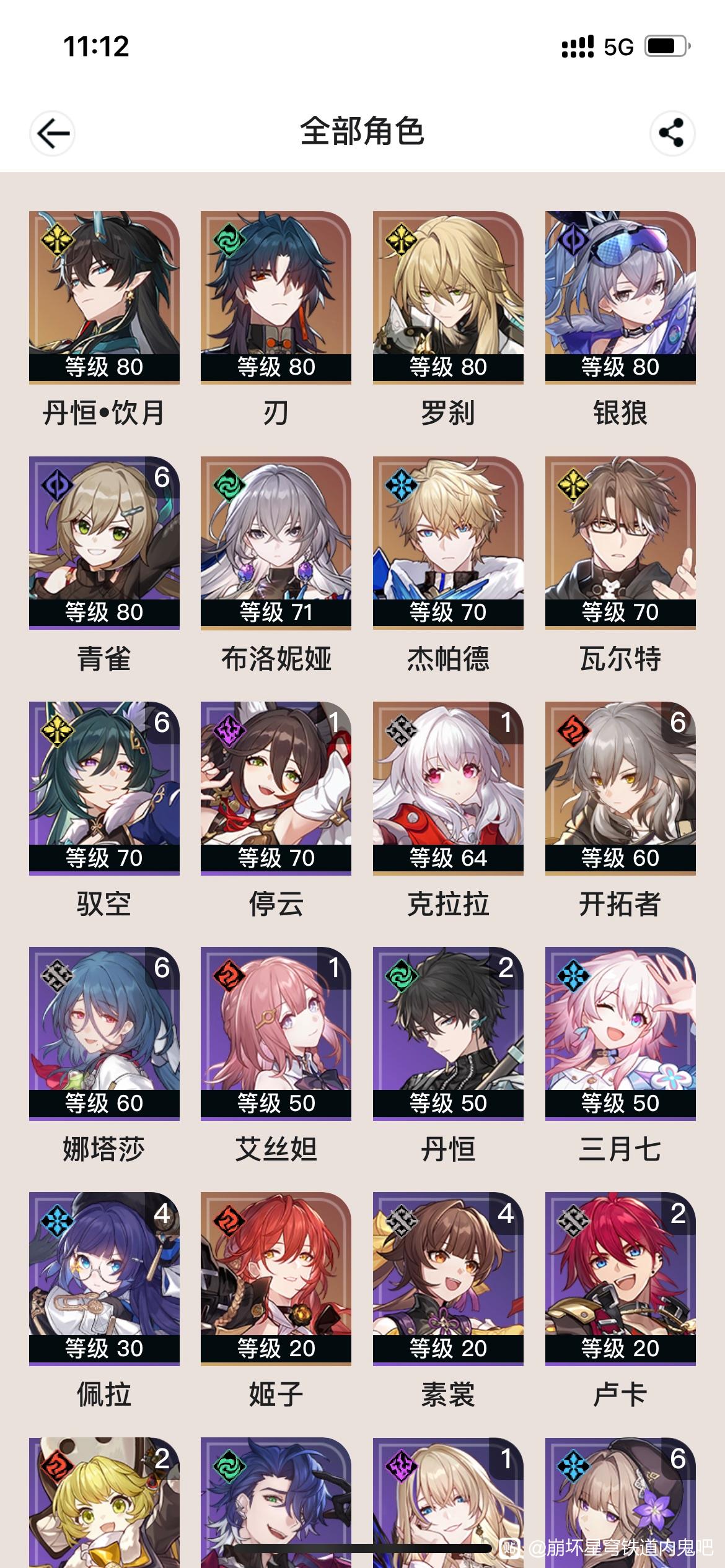
Task: Tap the eidolon 4 badge on 佩拉
Action: click(x=162, y=1213)
